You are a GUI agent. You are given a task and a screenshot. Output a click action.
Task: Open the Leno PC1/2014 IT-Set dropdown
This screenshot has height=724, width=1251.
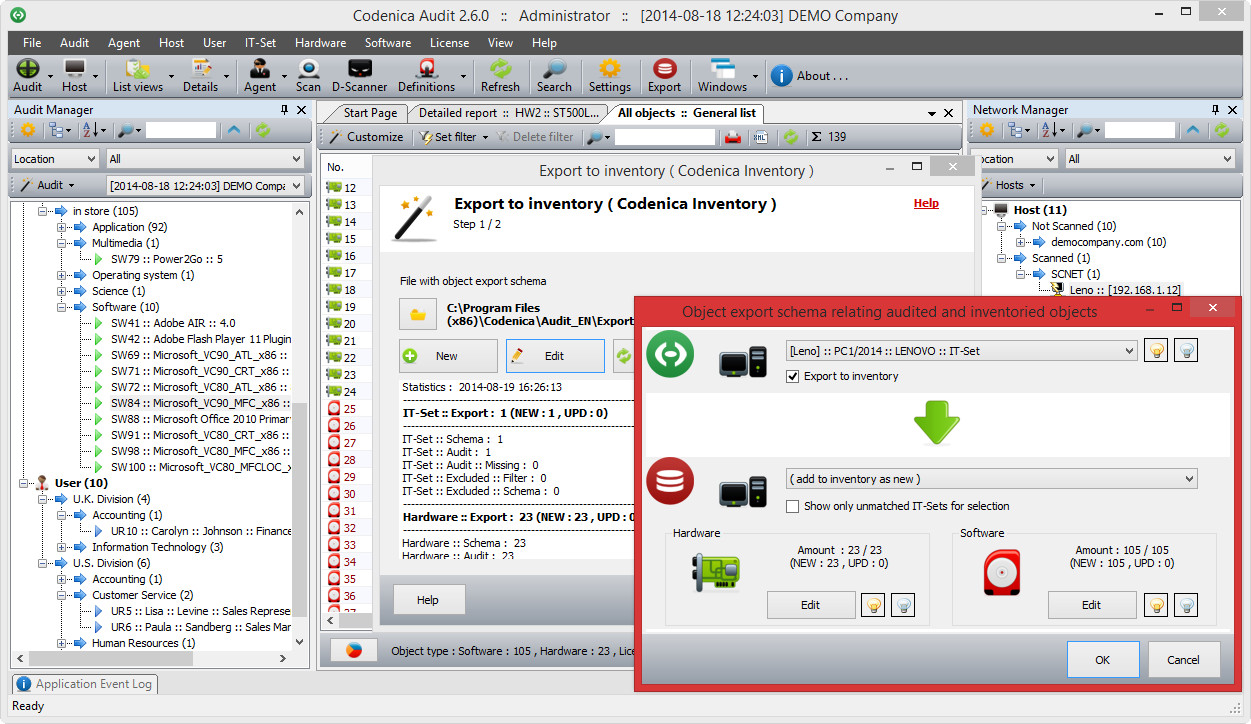[962, 350]
